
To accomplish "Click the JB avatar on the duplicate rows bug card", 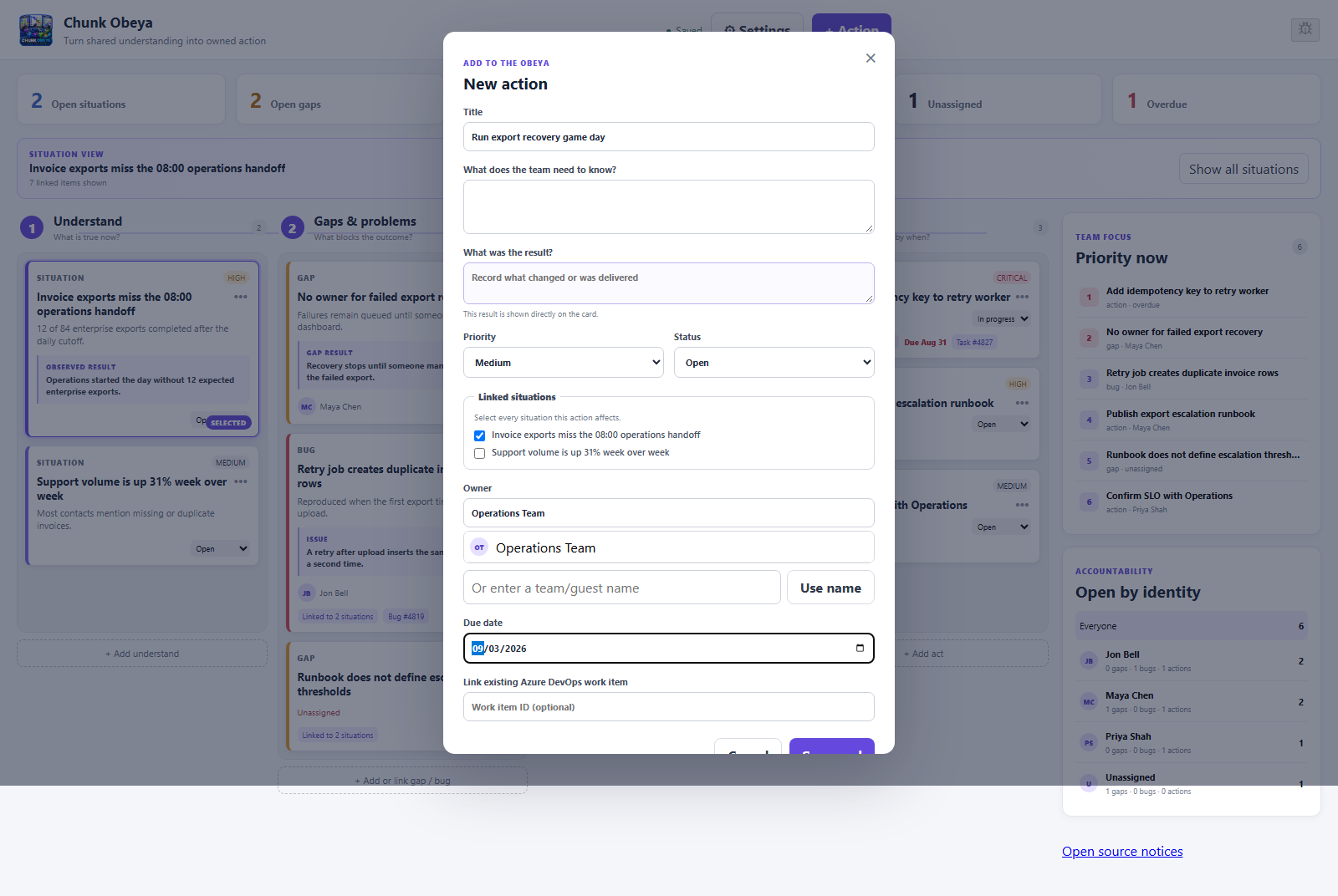I will [x=307, y=593].
